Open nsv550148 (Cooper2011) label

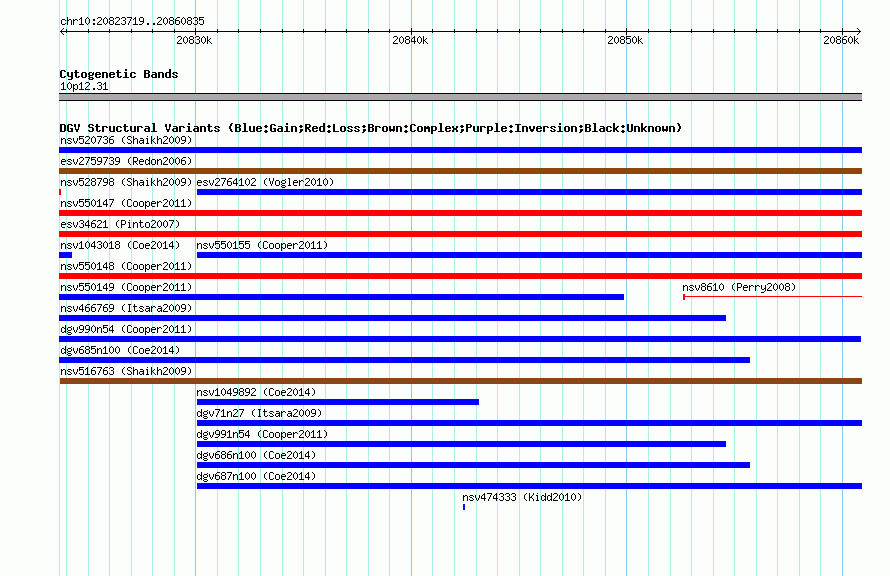(126, 266)
